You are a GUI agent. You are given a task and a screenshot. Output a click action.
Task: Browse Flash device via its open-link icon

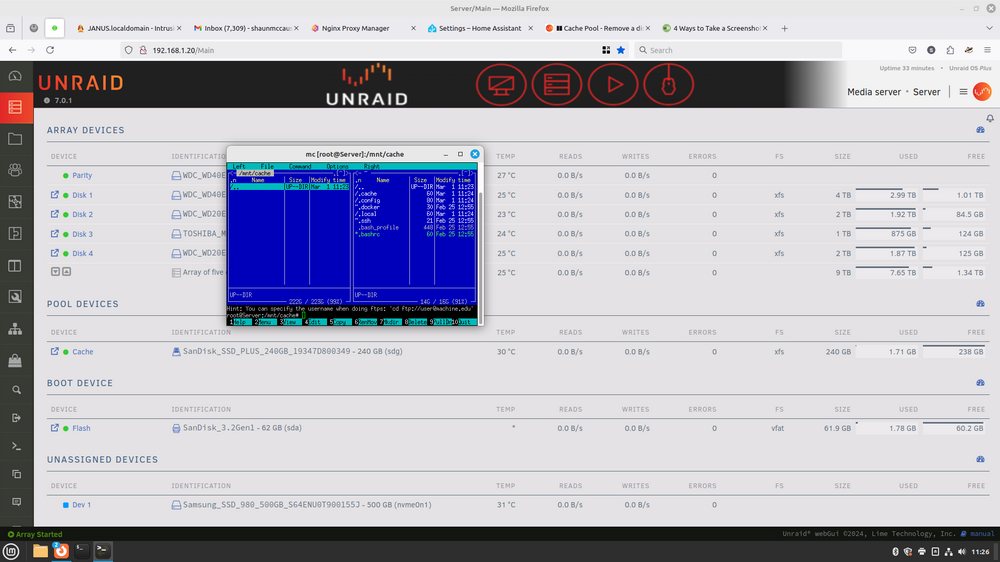(55, 428)
